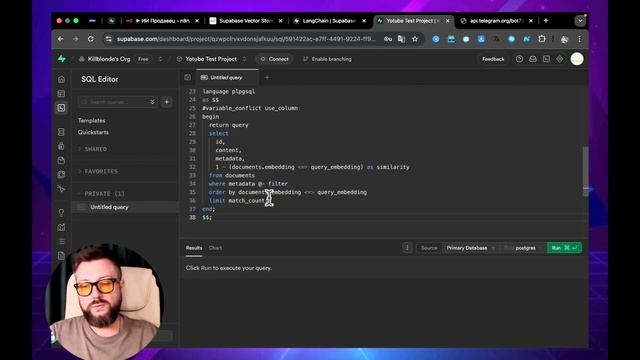640x360 pixels.
Task: Open a new SQL editor tab
Action: click(x=267, y=77)
